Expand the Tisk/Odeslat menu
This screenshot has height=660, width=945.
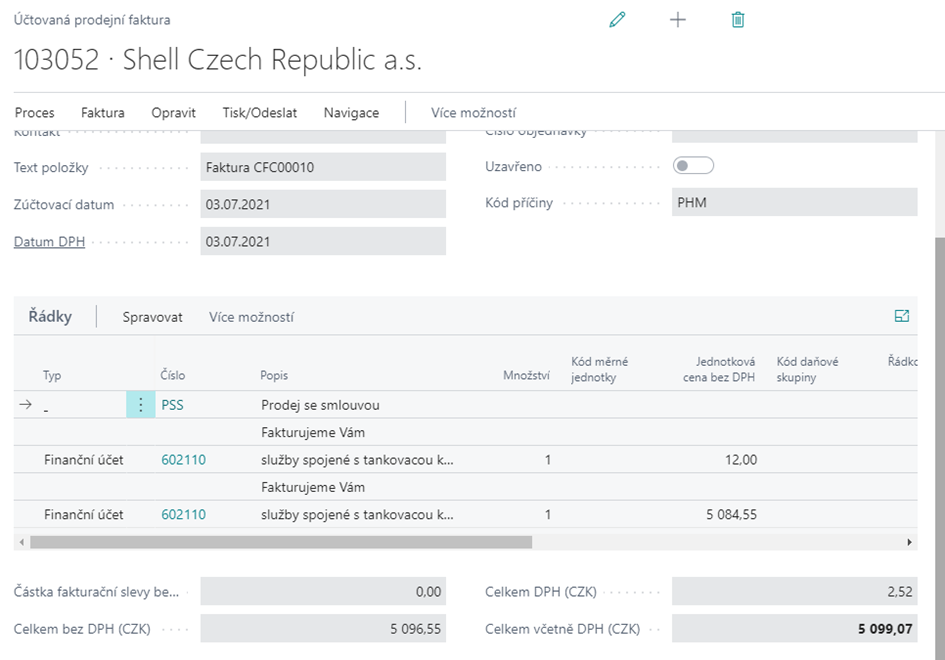260,113
